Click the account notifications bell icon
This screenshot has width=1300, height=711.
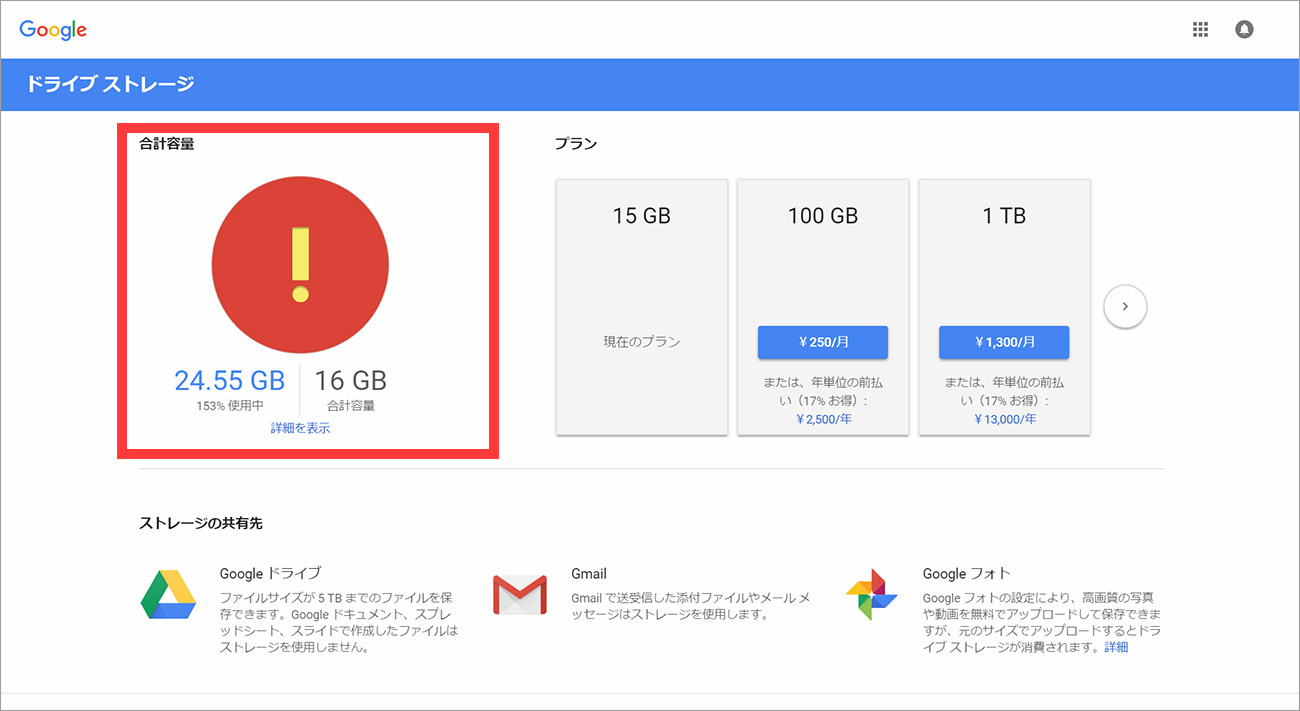(x=1244, y=30)
